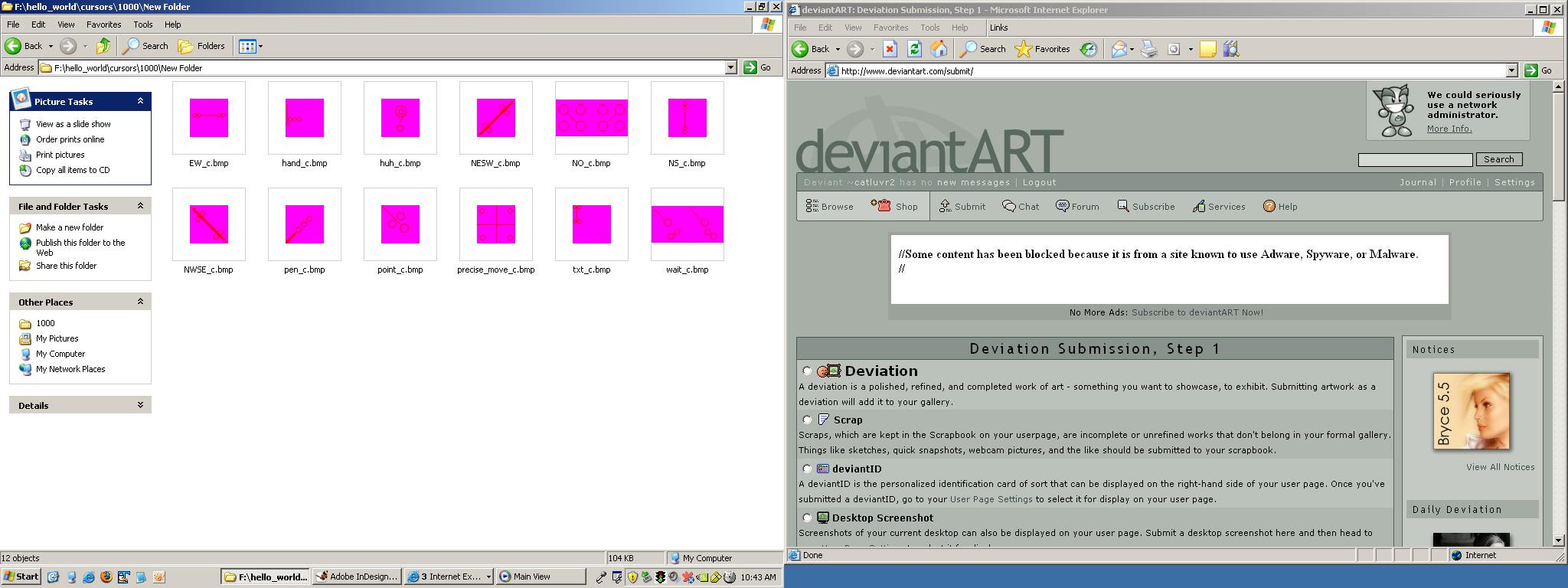Open deviantART Help
This screenshot has height=588, width=1568.
point(1280,206)
